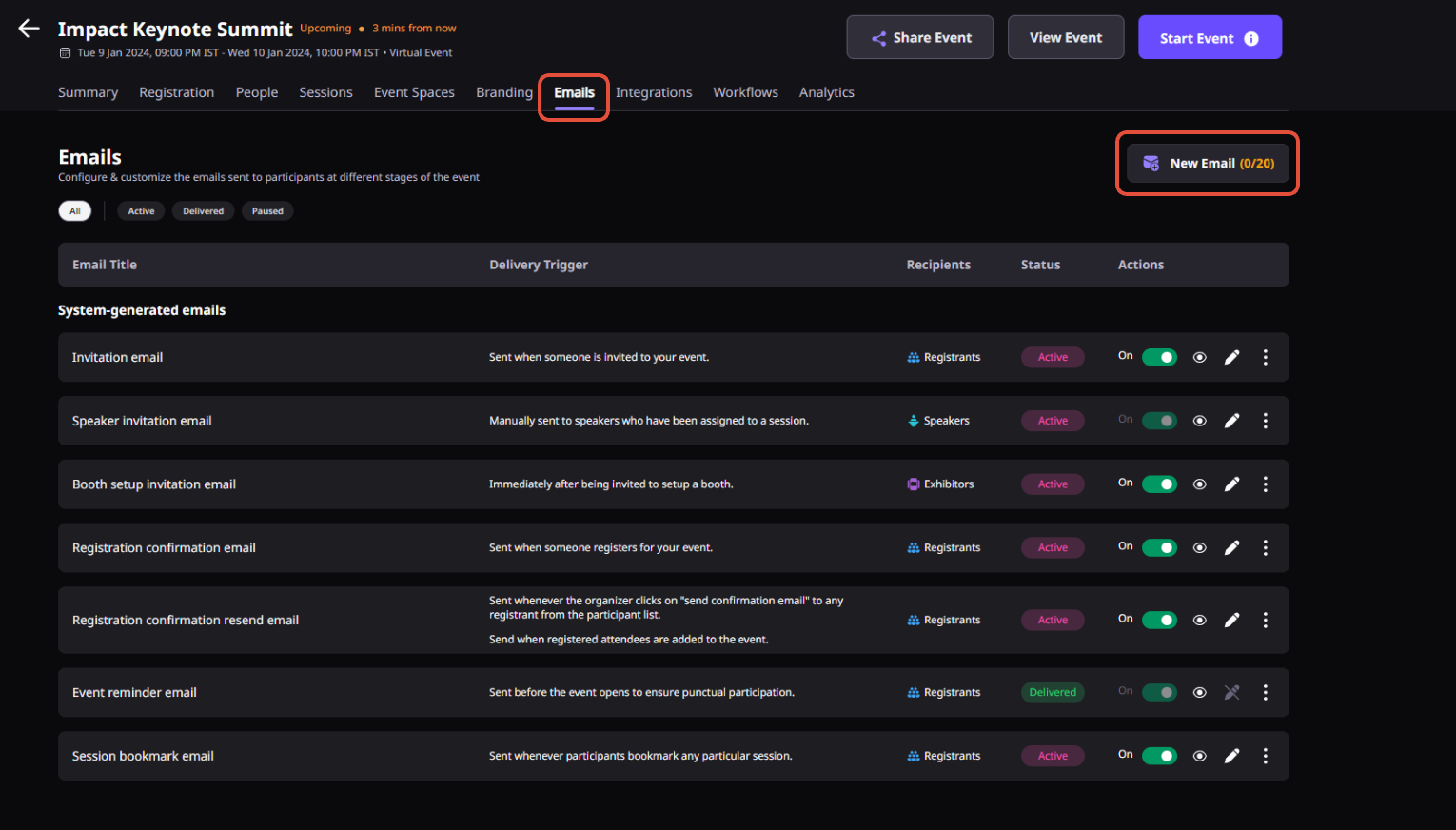Open three-dot menu for Booth setup email
This screenshot has height=830, width=1456.
coord(1265,484)
